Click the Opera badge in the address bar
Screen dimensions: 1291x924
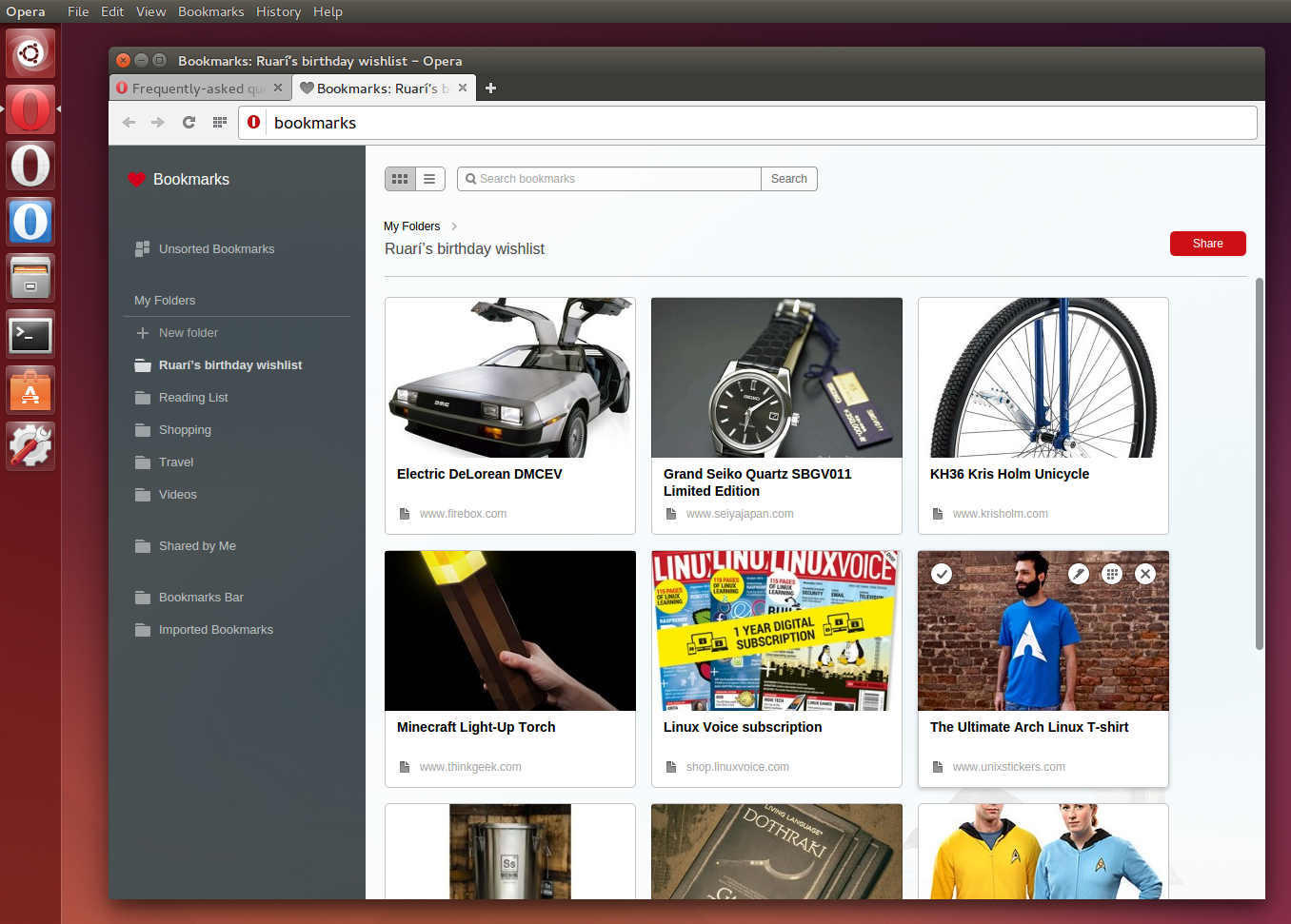(x=253, y=122)
